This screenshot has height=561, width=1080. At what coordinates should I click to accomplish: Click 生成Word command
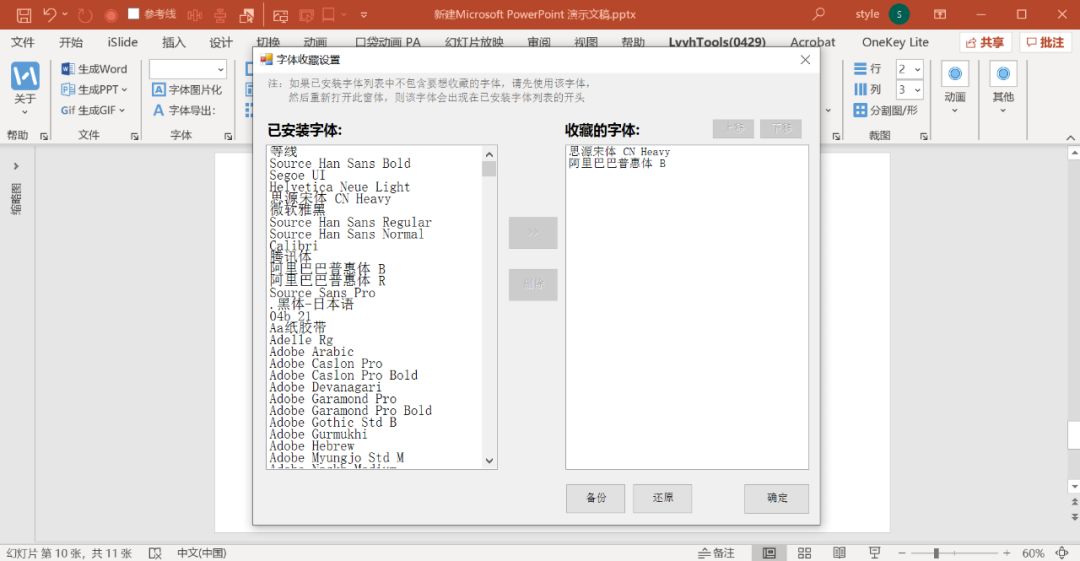94,69
